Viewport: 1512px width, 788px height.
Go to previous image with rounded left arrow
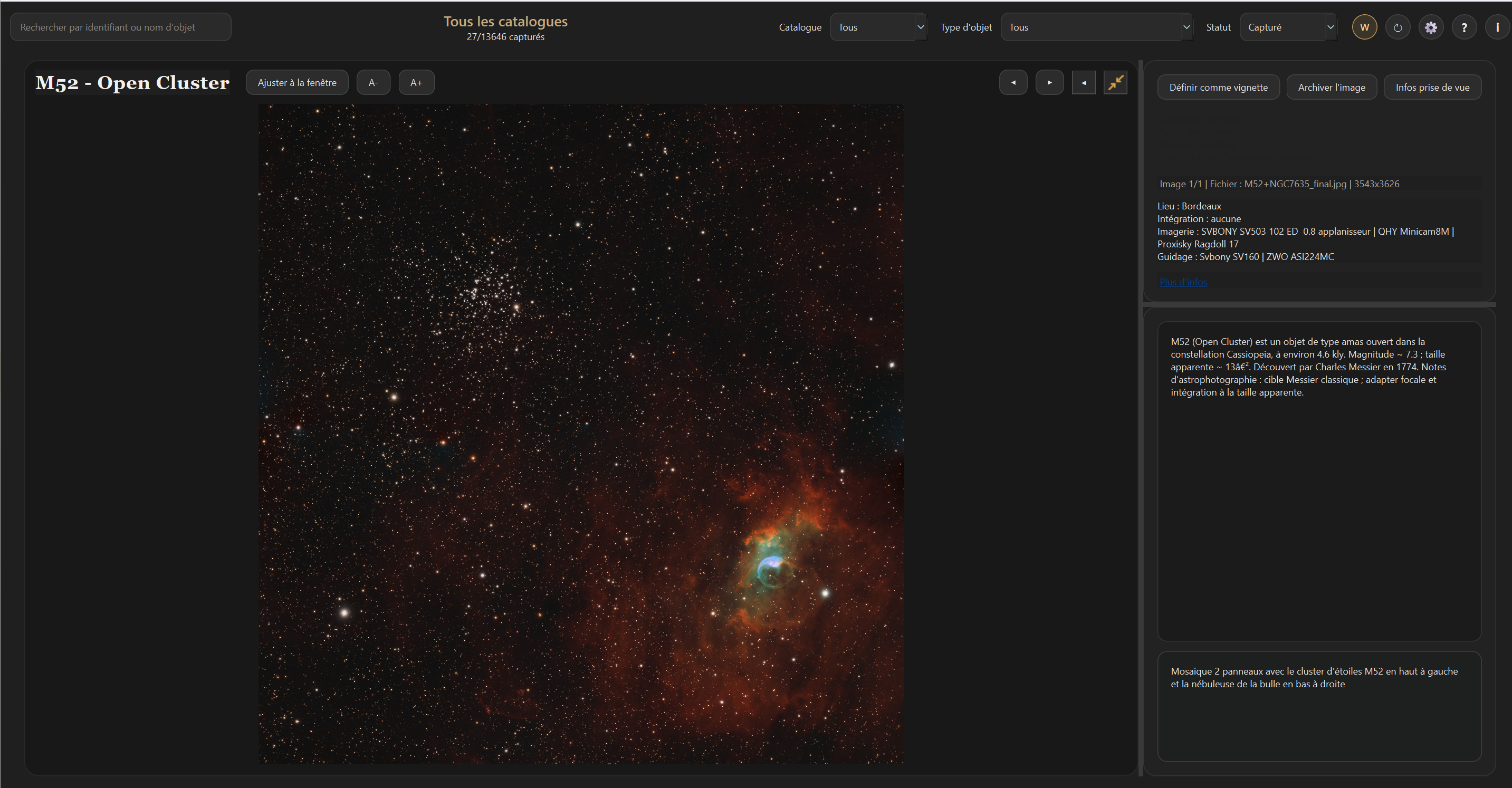point(1013,83)
